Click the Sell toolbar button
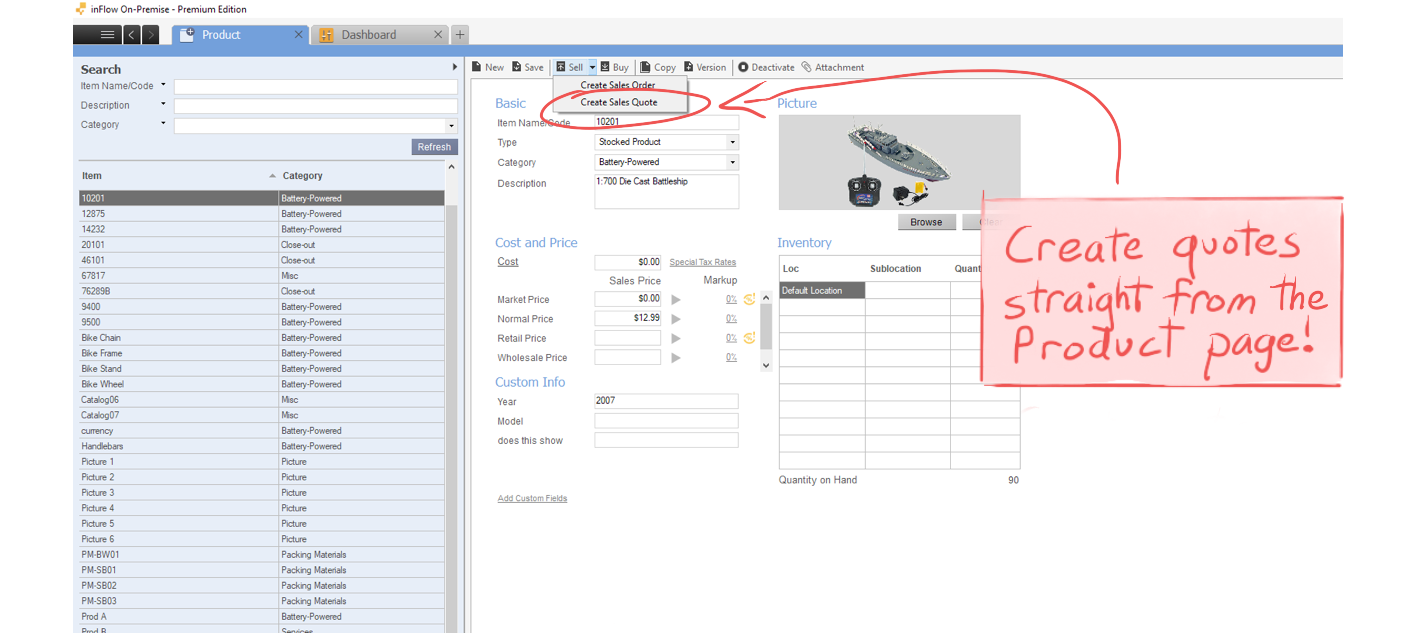This screenshot has height=633, width=1415. (570, 68)
